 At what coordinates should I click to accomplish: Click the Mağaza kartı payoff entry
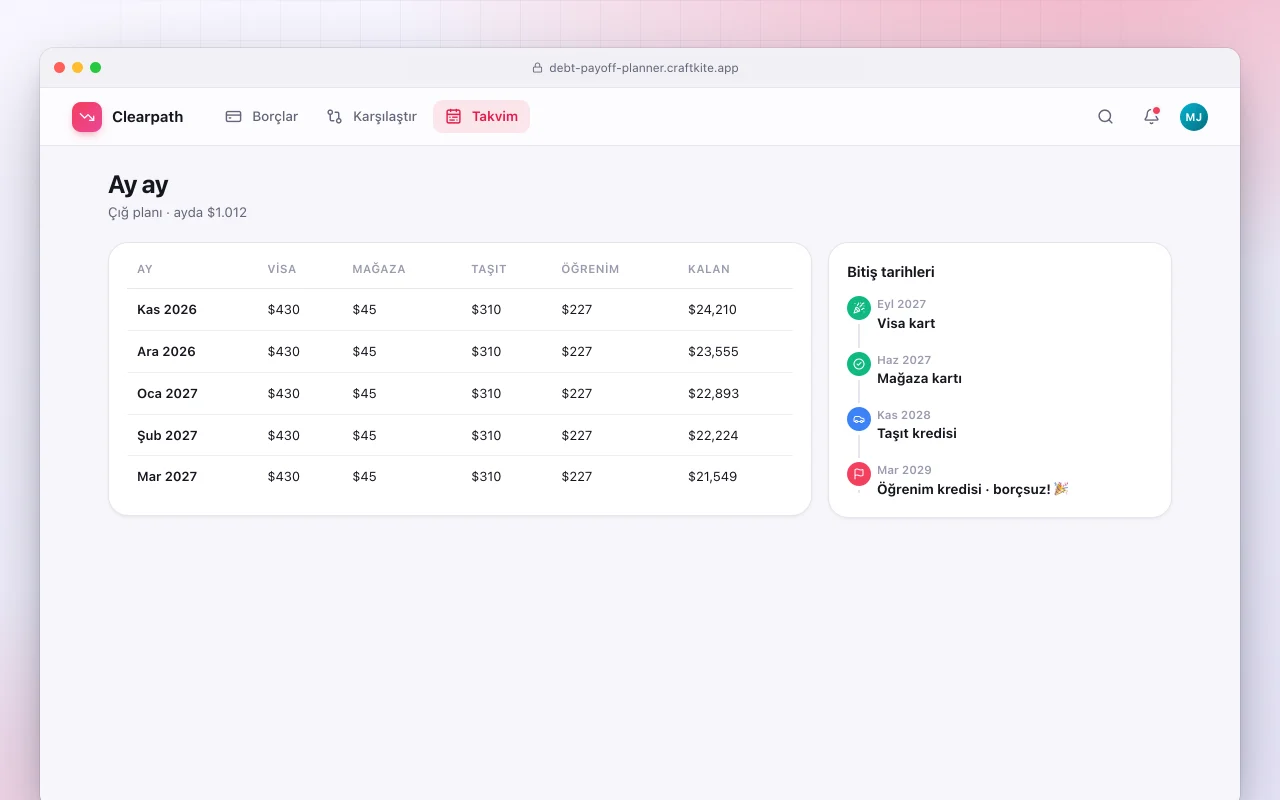(x=919, y=379)
